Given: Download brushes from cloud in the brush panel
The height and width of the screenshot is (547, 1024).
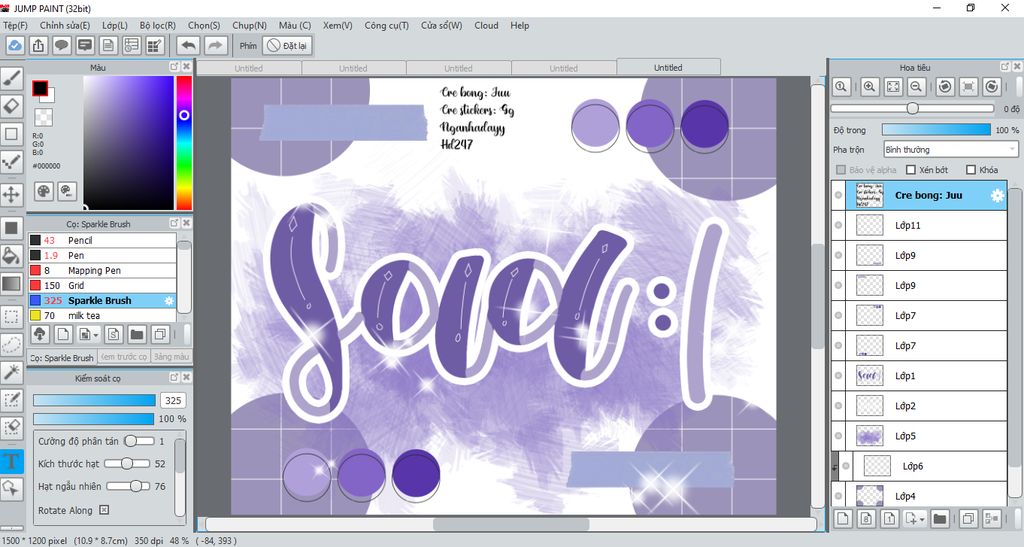Looking at the screenshot, I should [x=40, y=335].
